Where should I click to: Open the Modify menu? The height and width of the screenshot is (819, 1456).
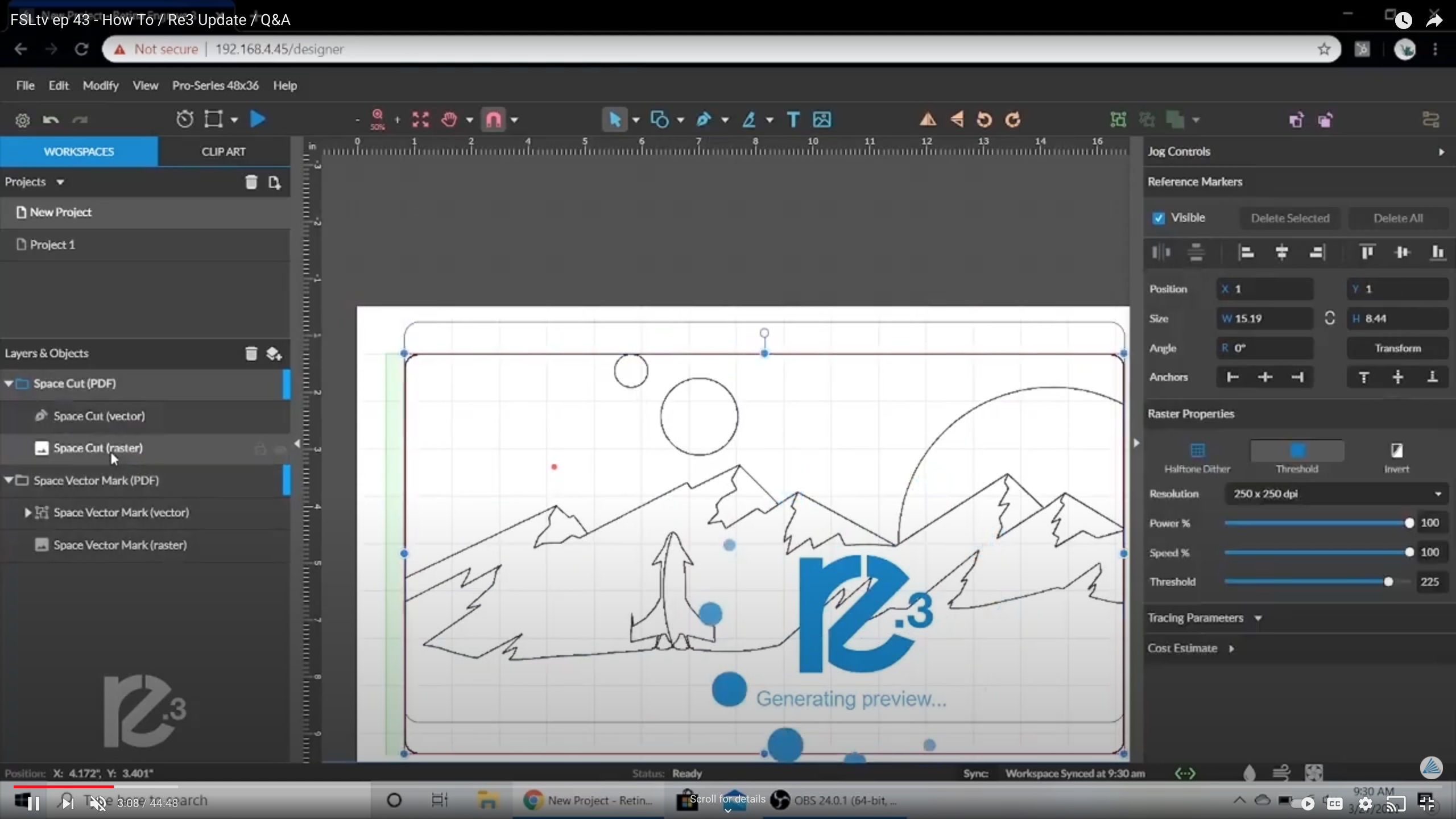coord(101,85)
